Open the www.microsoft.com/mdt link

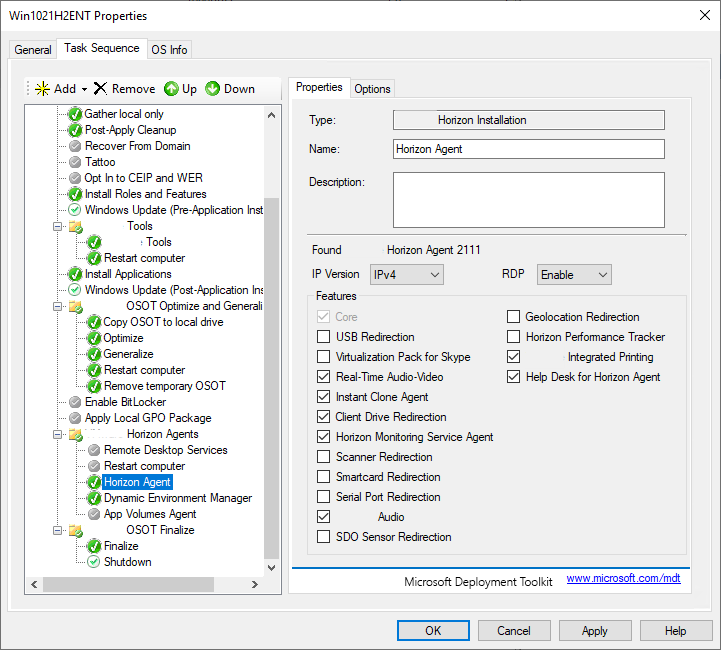[x=623, y=578]
